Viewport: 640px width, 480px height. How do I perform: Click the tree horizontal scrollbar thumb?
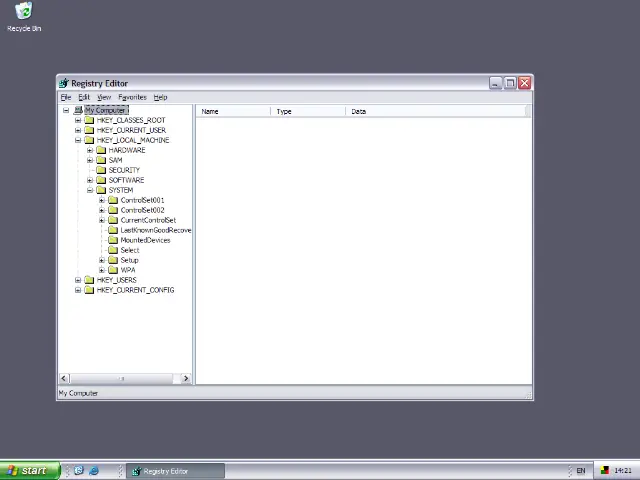coord(122,378)
